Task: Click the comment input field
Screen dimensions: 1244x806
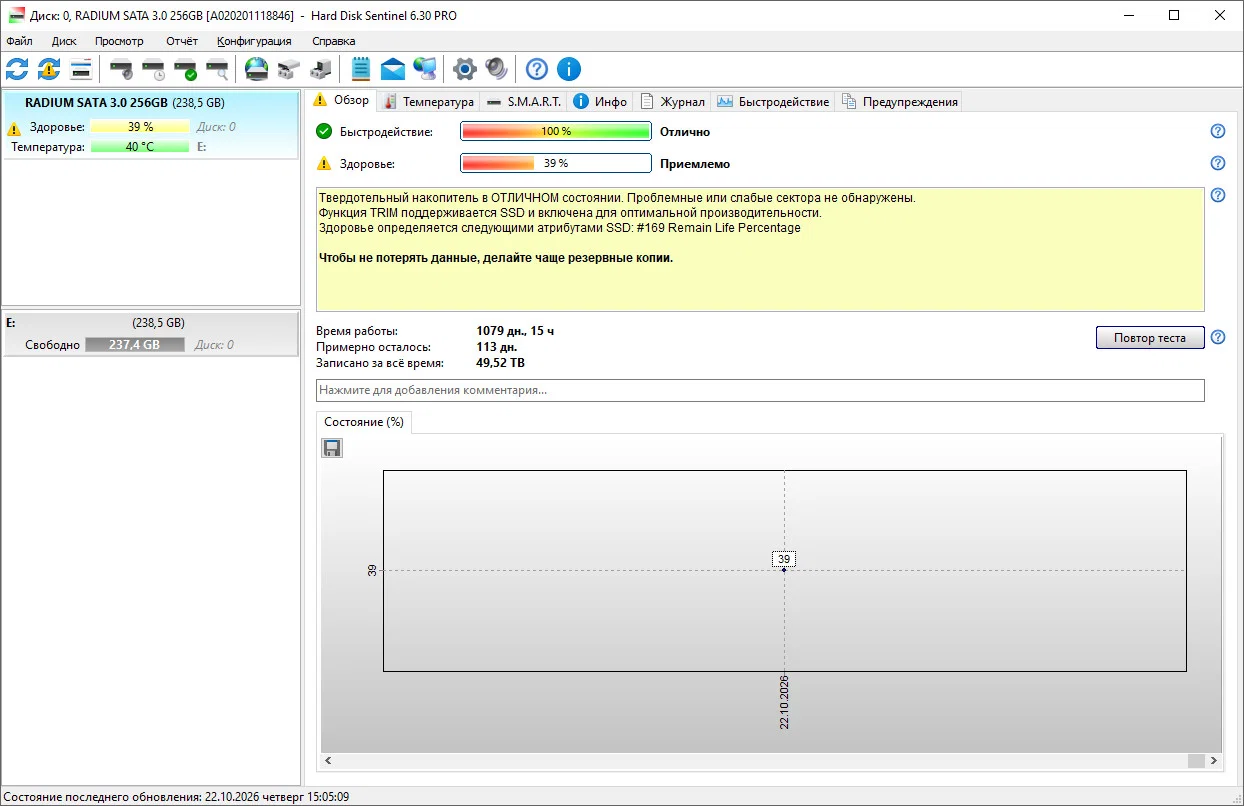Action: pyautogui.click(x=760, y=390)
